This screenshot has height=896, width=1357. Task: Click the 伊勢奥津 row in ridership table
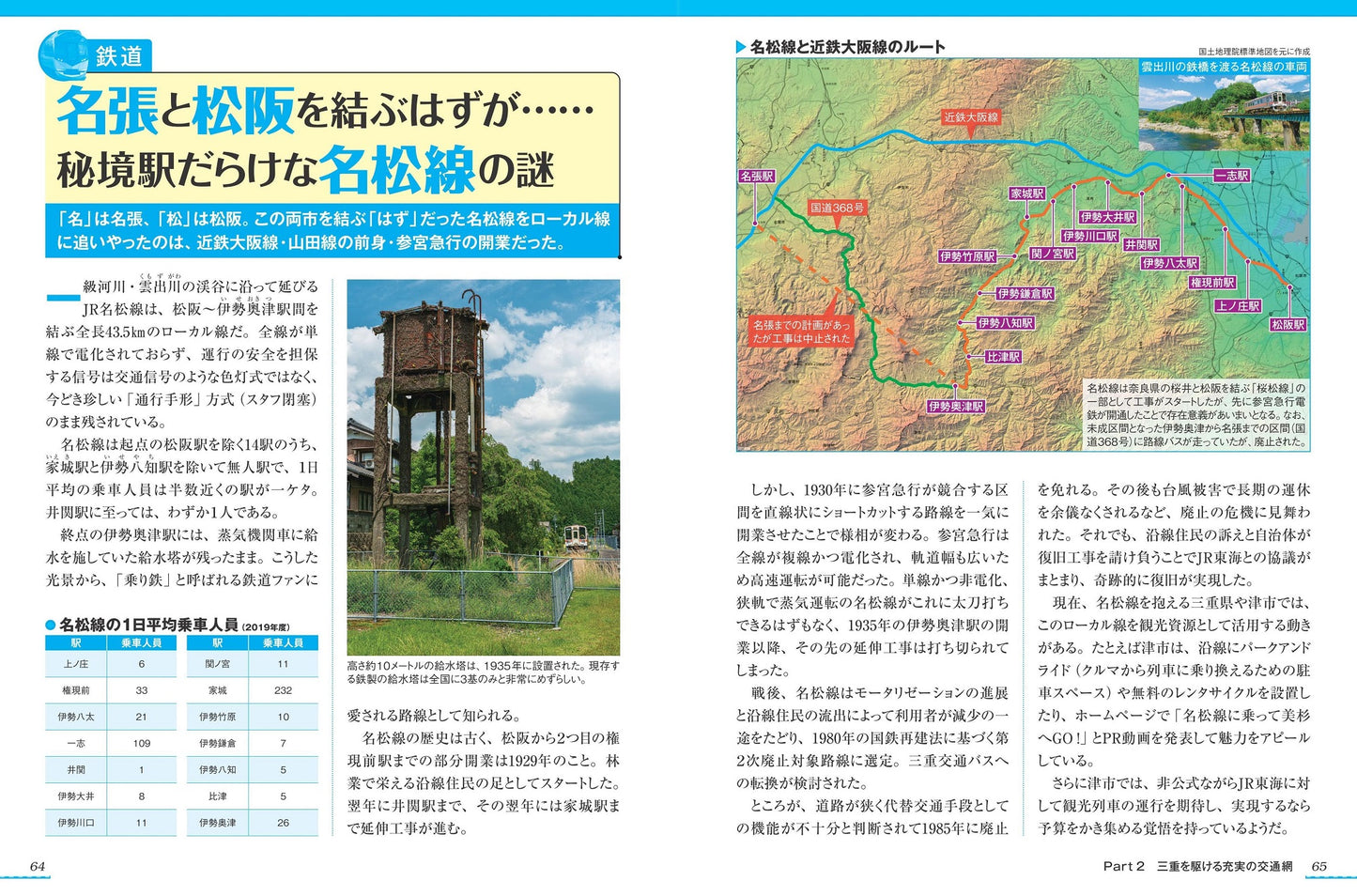pos(252,823)
